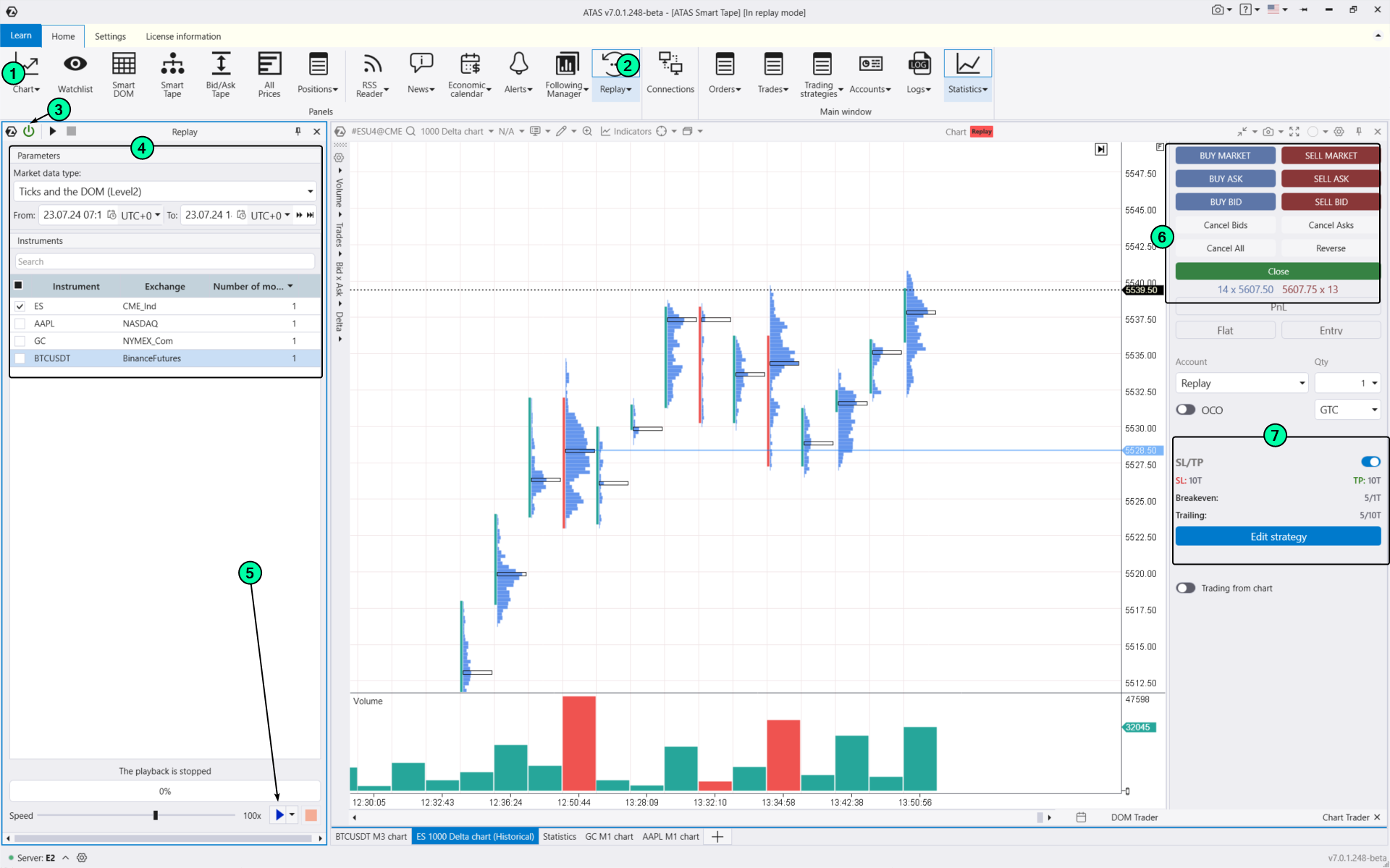Click the Edit strategy button

coord(1278,536)
